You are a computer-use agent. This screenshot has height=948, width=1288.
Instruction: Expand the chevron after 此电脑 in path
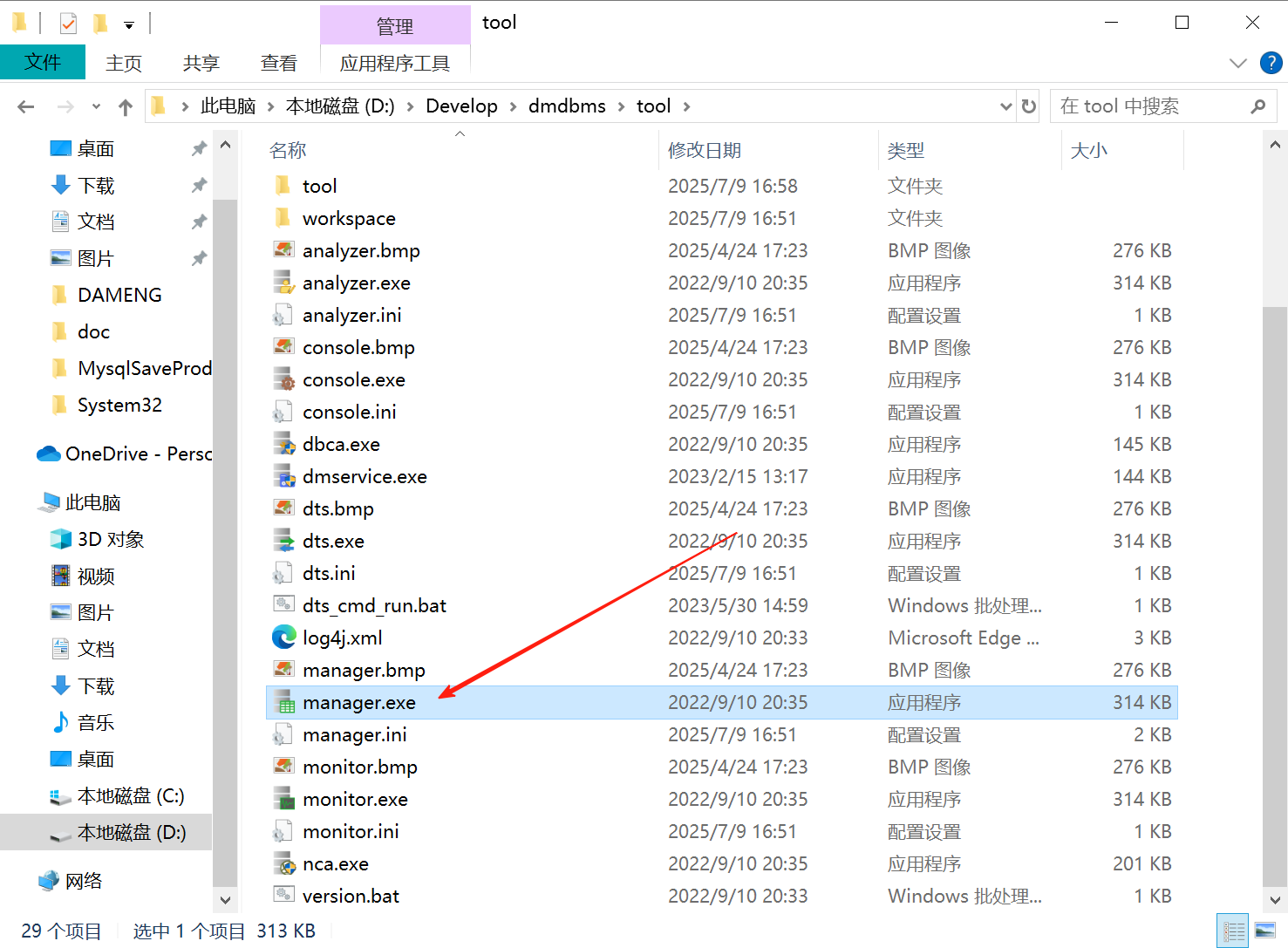[x=271, y=106]
